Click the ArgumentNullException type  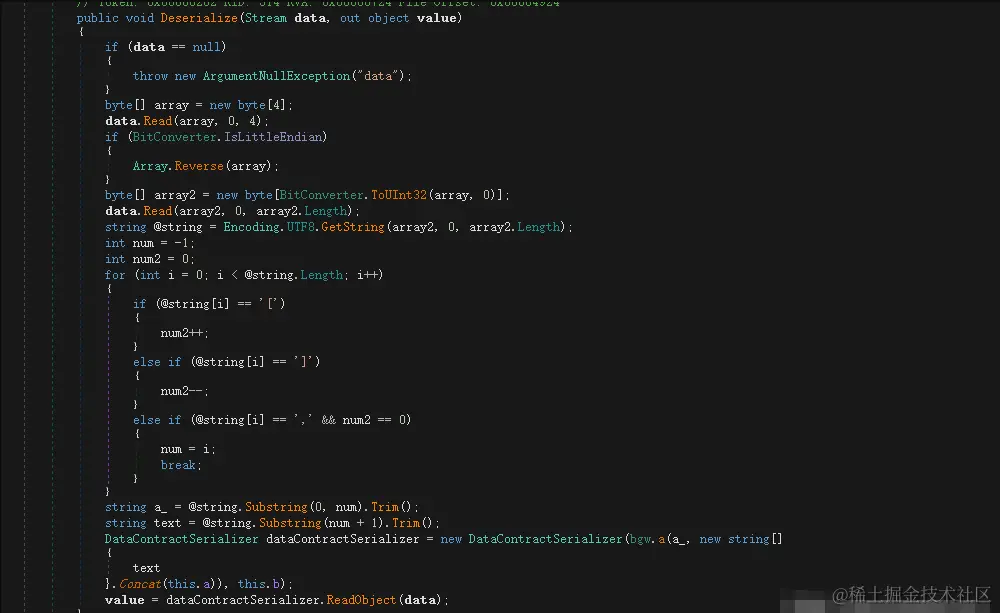point(277,76)
